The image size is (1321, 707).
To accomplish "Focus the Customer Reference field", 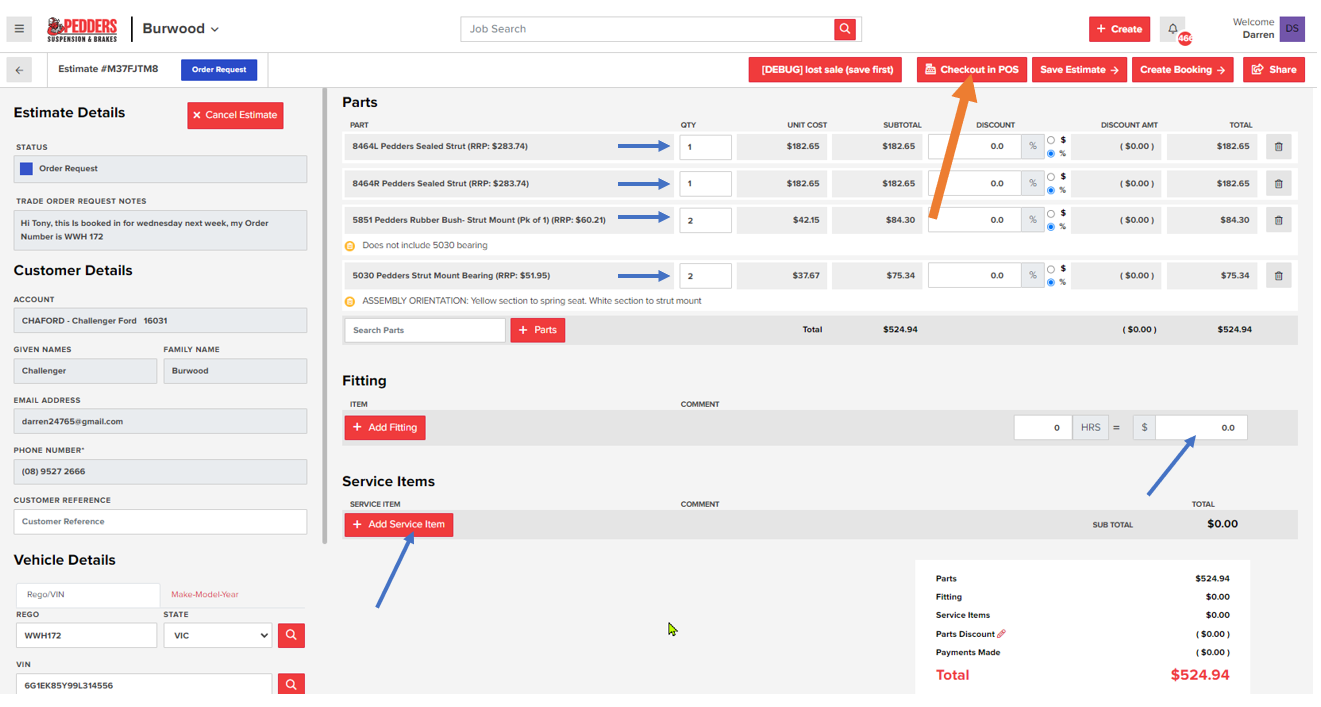I will [x=160, y=522].
